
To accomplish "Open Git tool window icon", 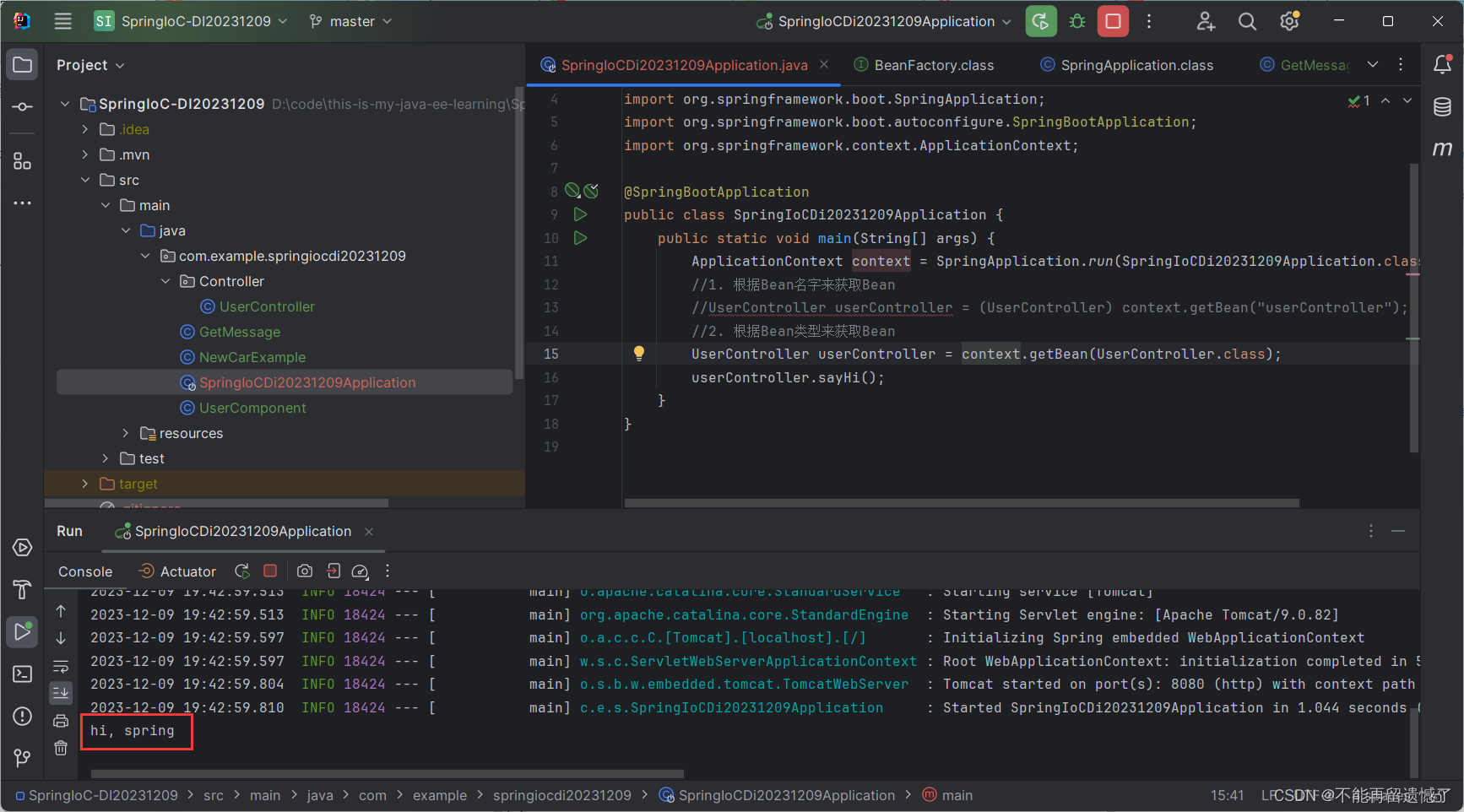I will 22,758.
